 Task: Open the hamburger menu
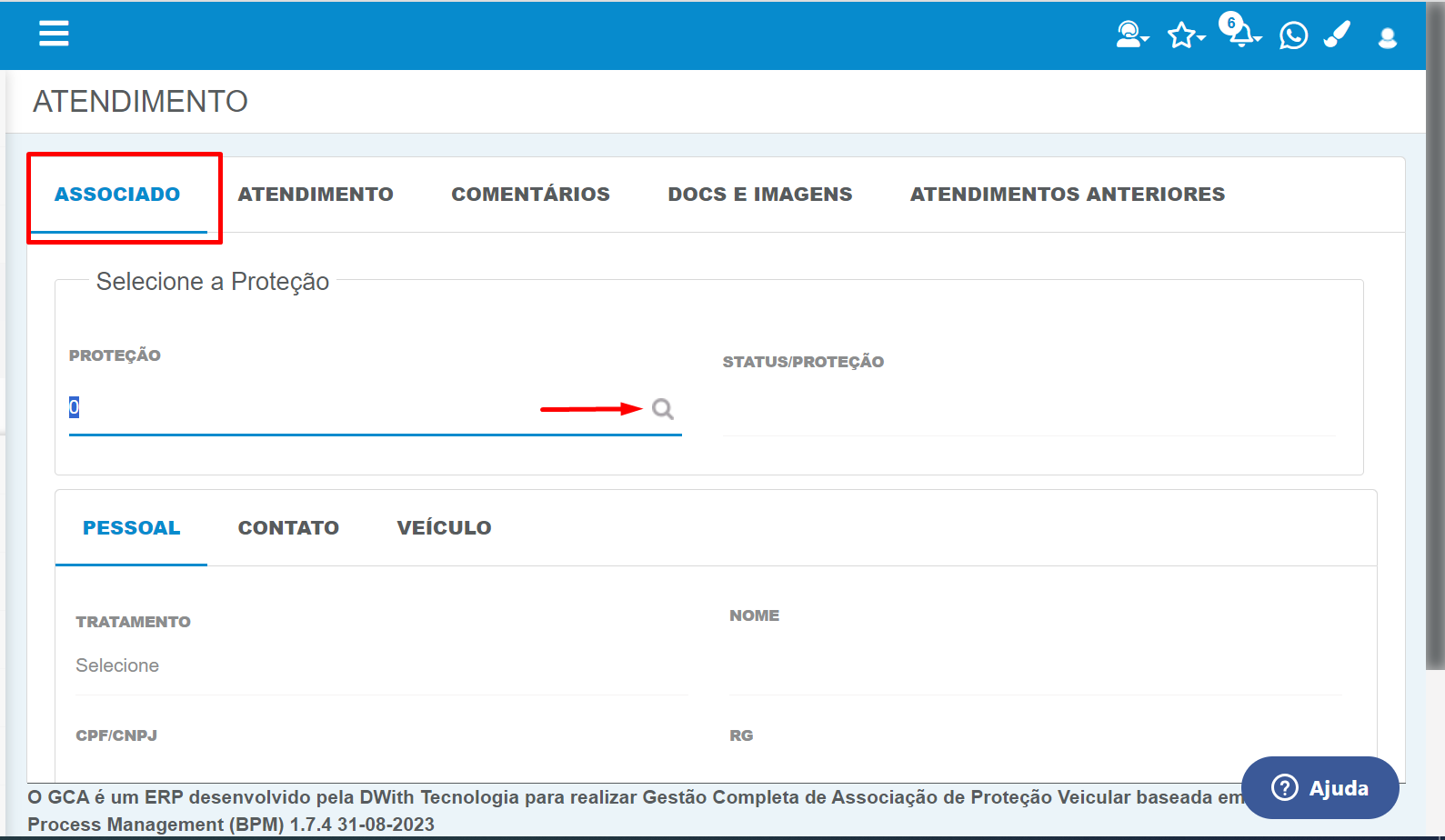tap(54, 34)
